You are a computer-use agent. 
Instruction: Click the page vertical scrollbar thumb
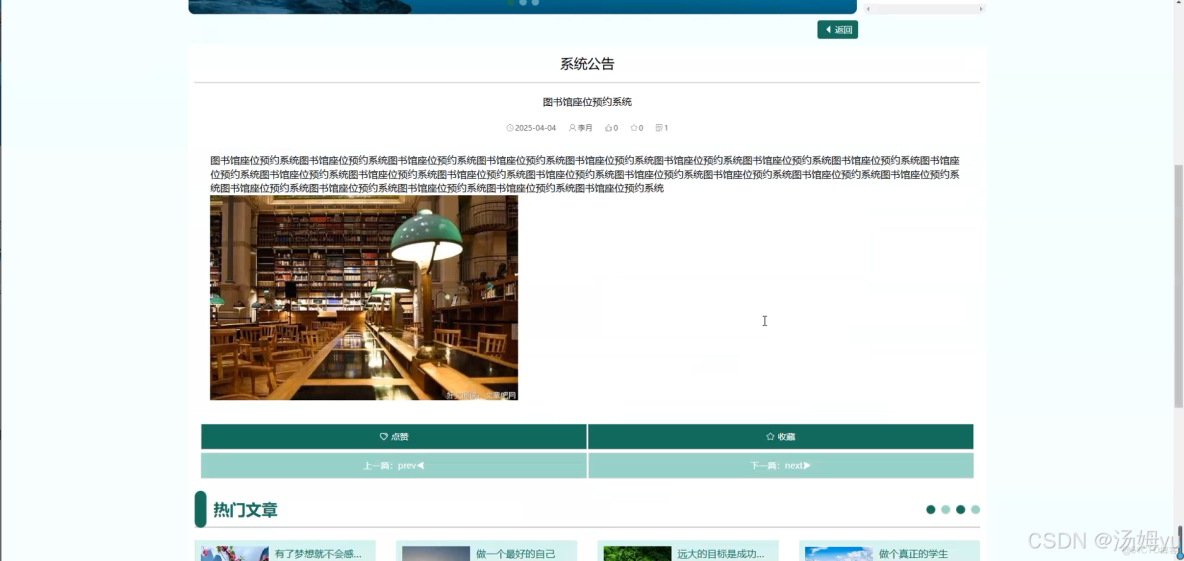point(1178,285)
